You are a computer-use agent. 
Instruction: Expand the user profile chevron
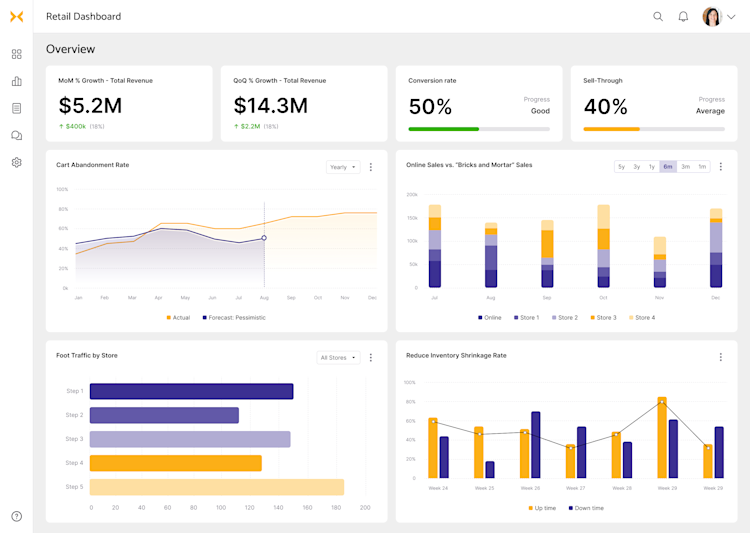731,17
